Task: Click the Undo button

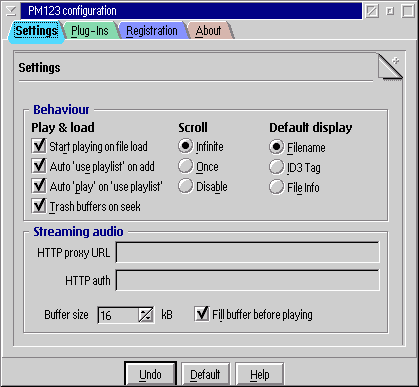Action: (150, 374)
